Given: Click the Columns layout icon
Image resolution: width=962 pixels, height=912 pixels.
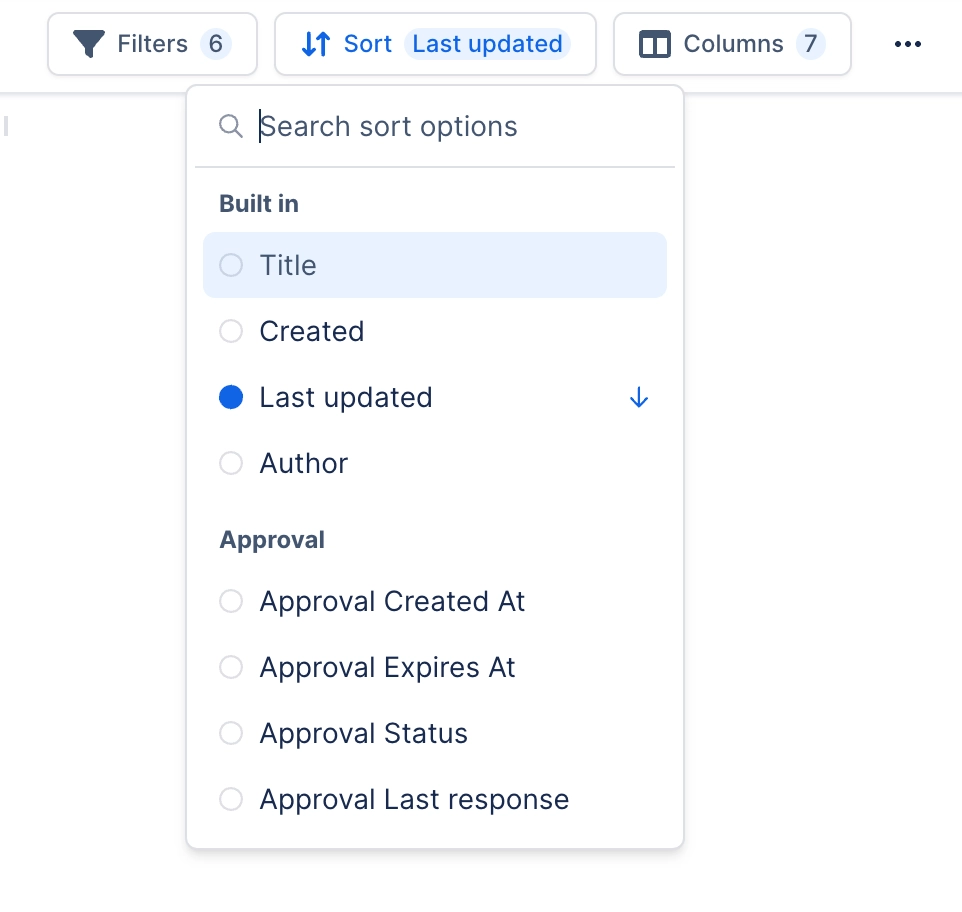Looking at the screenshot, I should coord(654,45).
